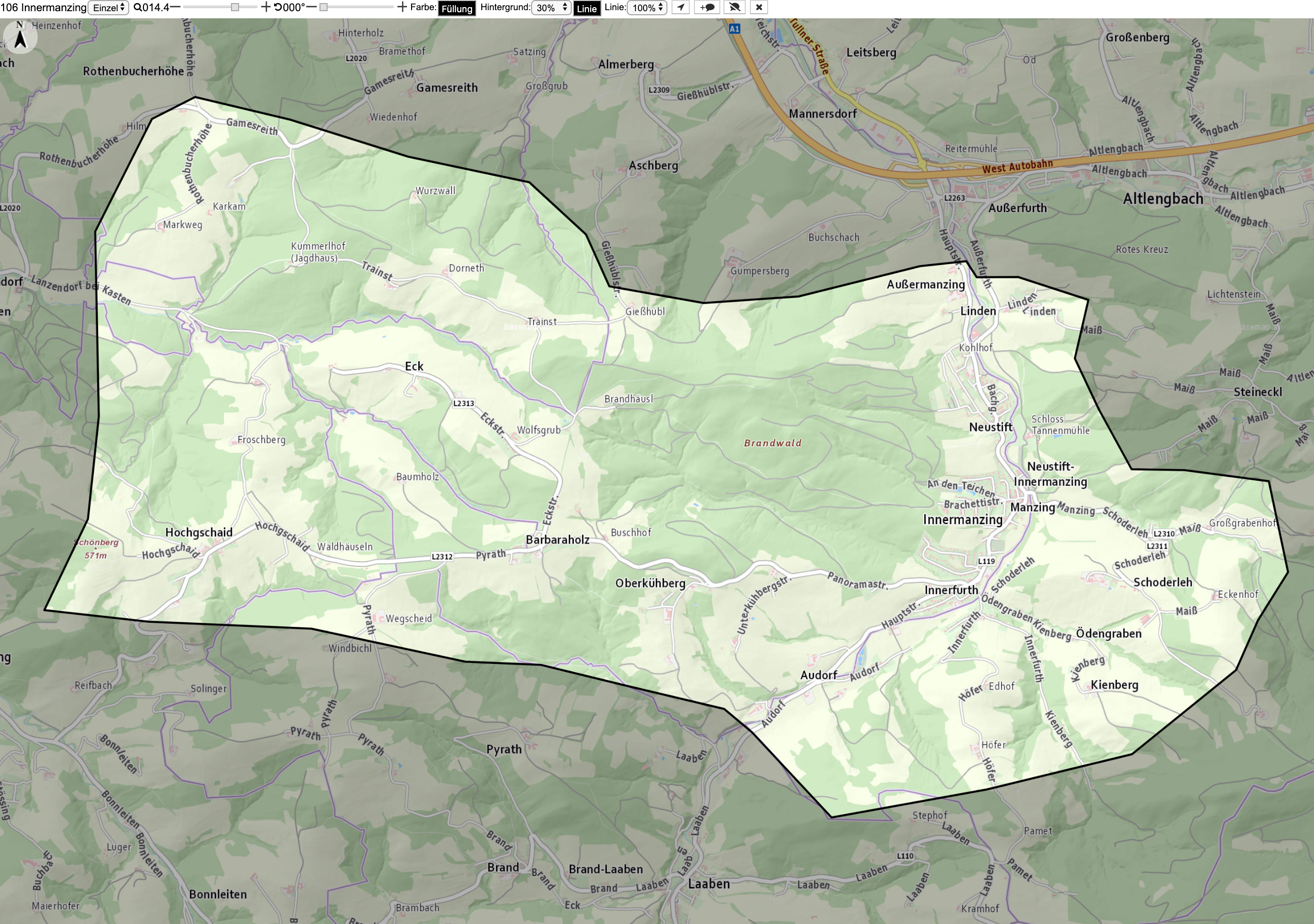Decrease rotation with the minus sign

311,7
